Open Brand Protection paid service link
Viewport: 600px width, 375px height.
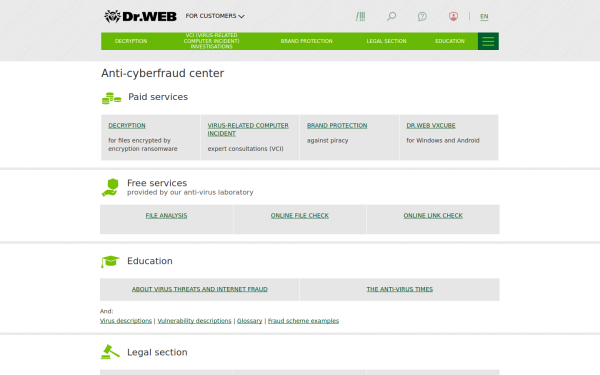pyautogui.click(x=337, y=126)
